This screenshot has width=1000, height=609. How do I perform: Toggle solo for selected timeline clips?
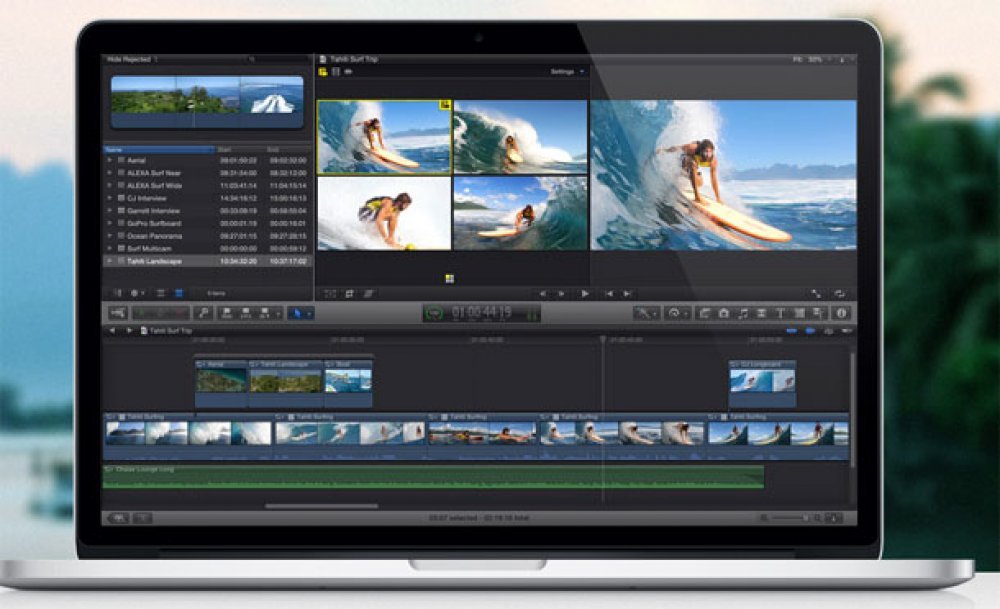click(828, 331)
